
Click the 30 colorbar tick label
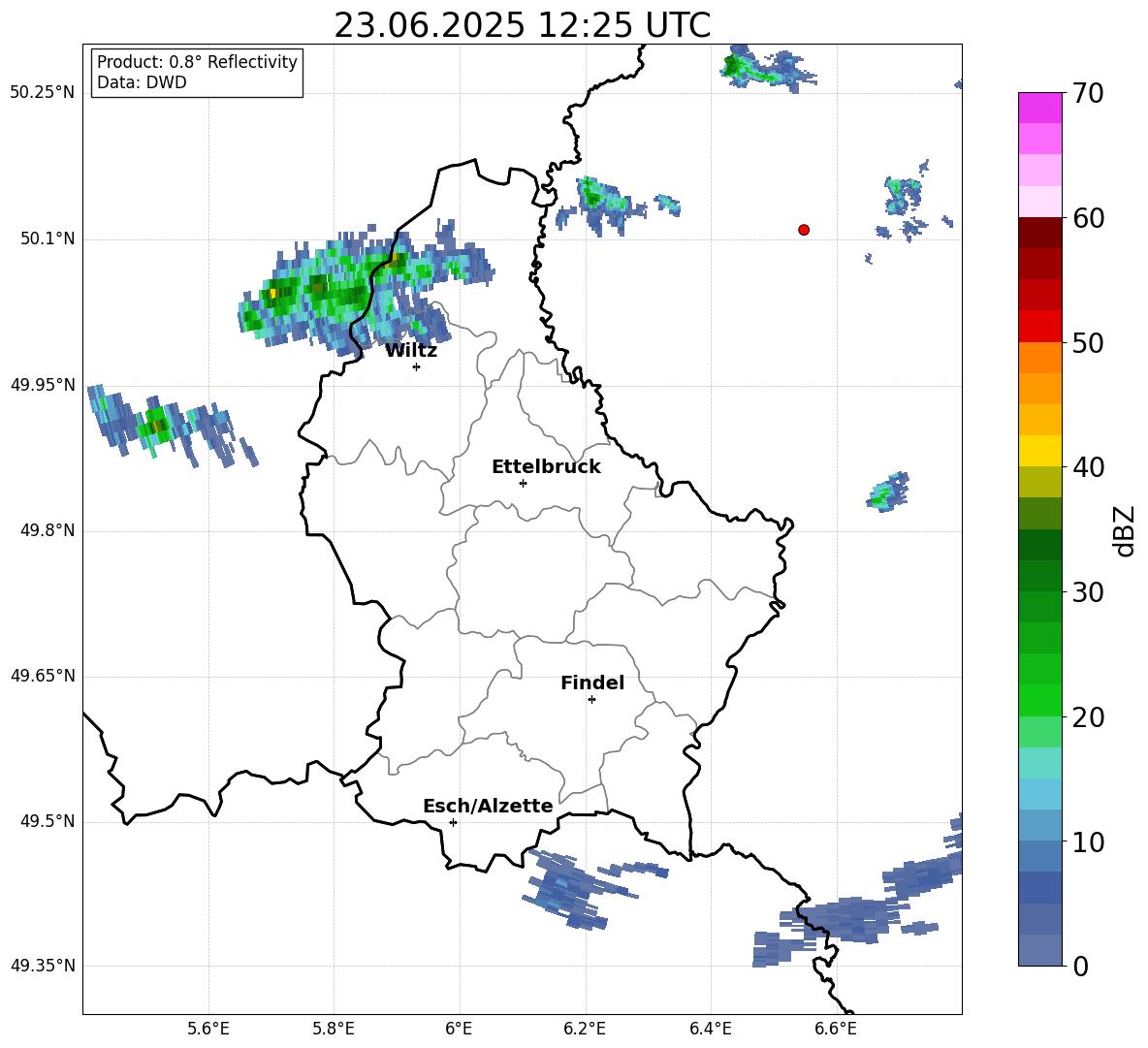1087,592
